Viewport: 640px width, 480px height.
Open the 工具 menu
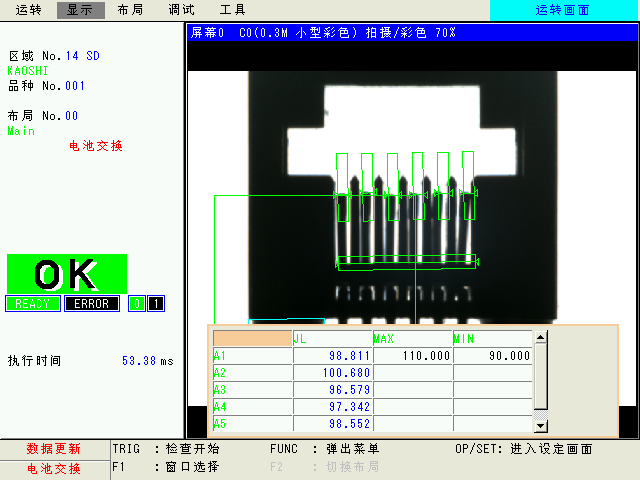tap(232, 10)
